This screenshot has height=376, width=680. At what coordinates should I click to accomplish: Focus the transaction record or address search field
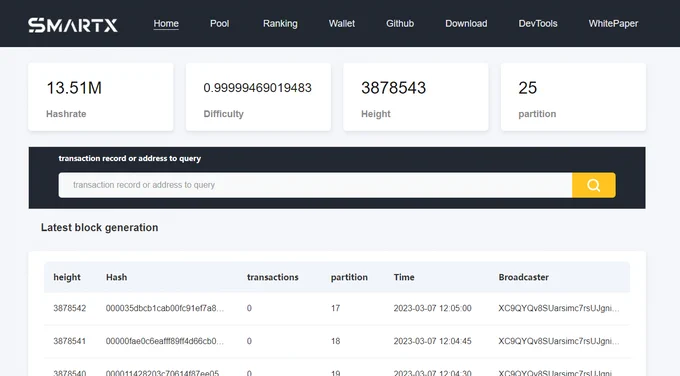click(x=315, y=185)
